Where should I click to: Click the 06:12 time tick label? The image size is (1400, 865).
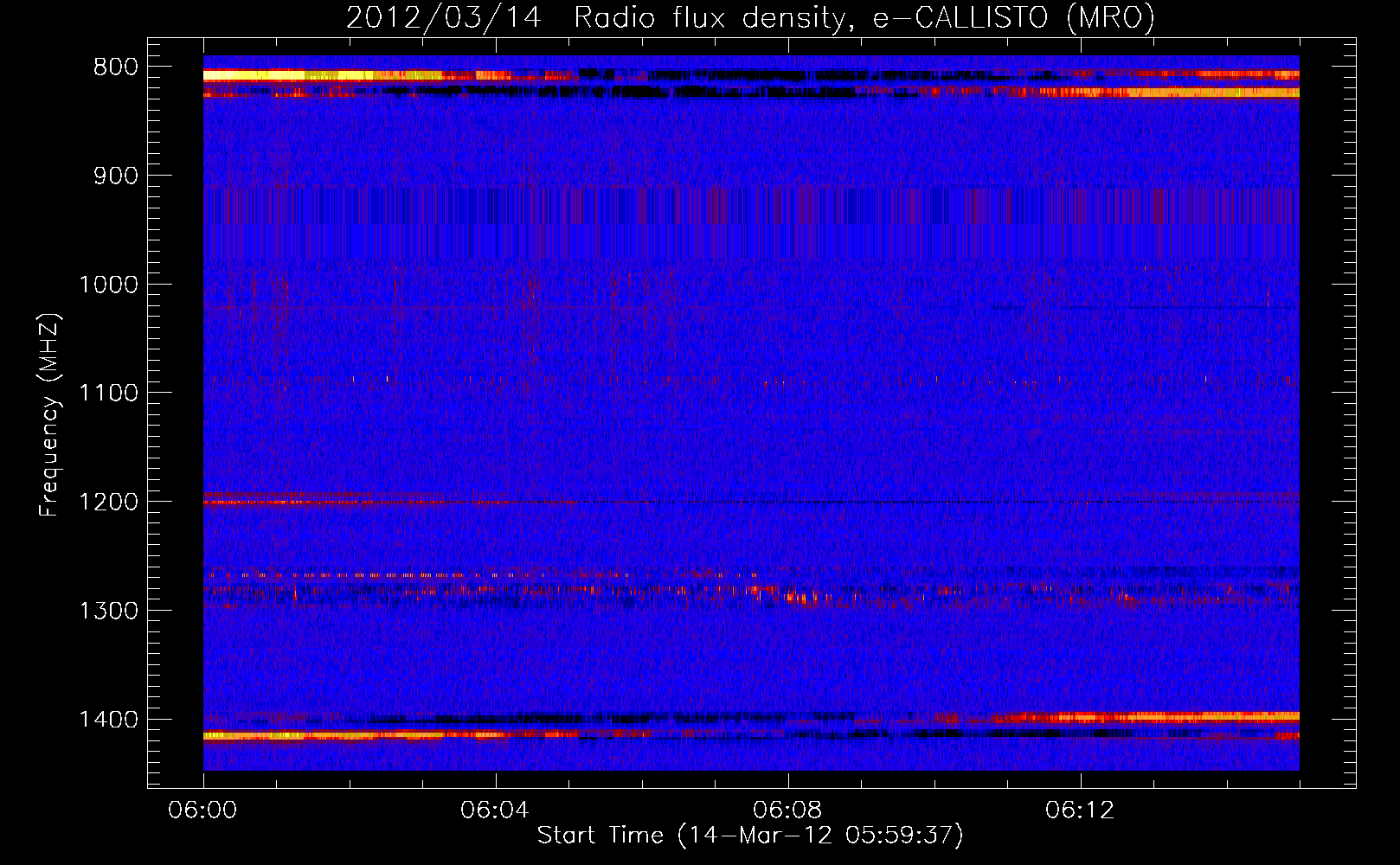tap(1080, 811)
